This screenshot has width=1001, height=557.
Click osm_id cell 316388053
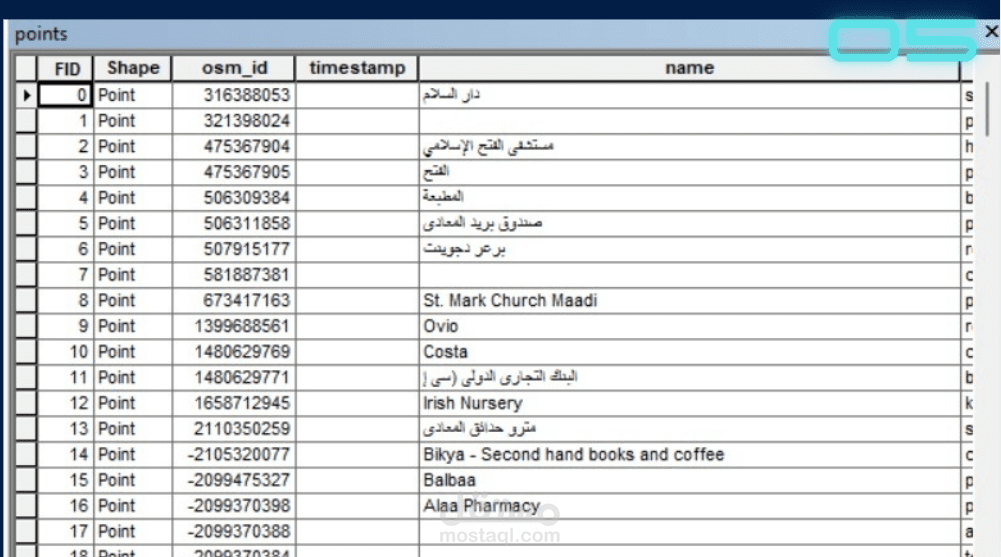pyautogui.click(x=234, y=95)
